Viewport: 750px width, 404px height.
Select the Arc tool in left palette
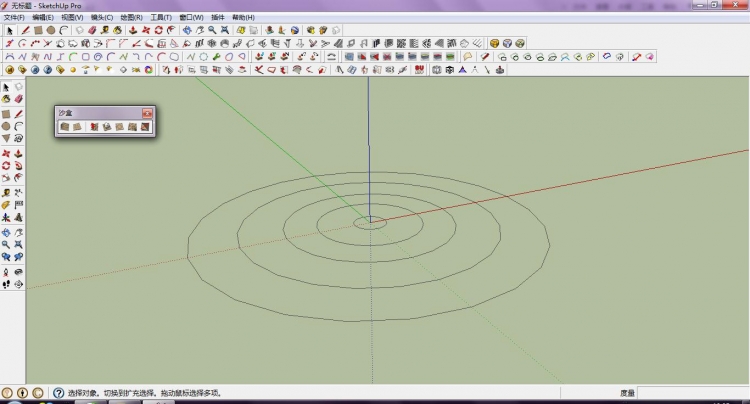pos(18,126)
